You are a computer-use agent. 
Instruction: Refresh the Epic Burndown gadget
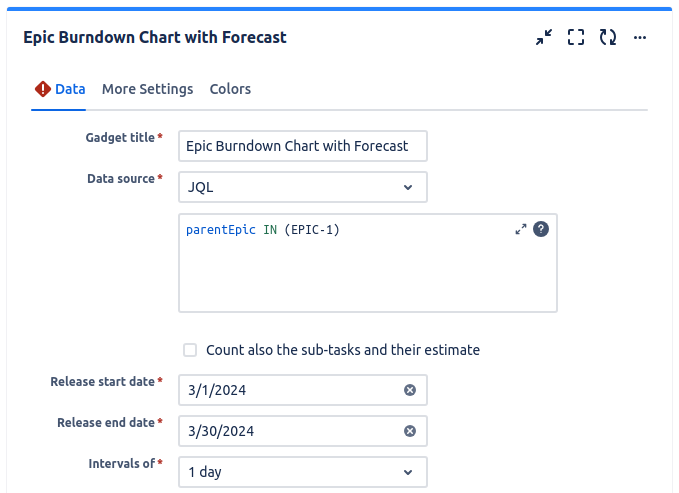(608, 37)
